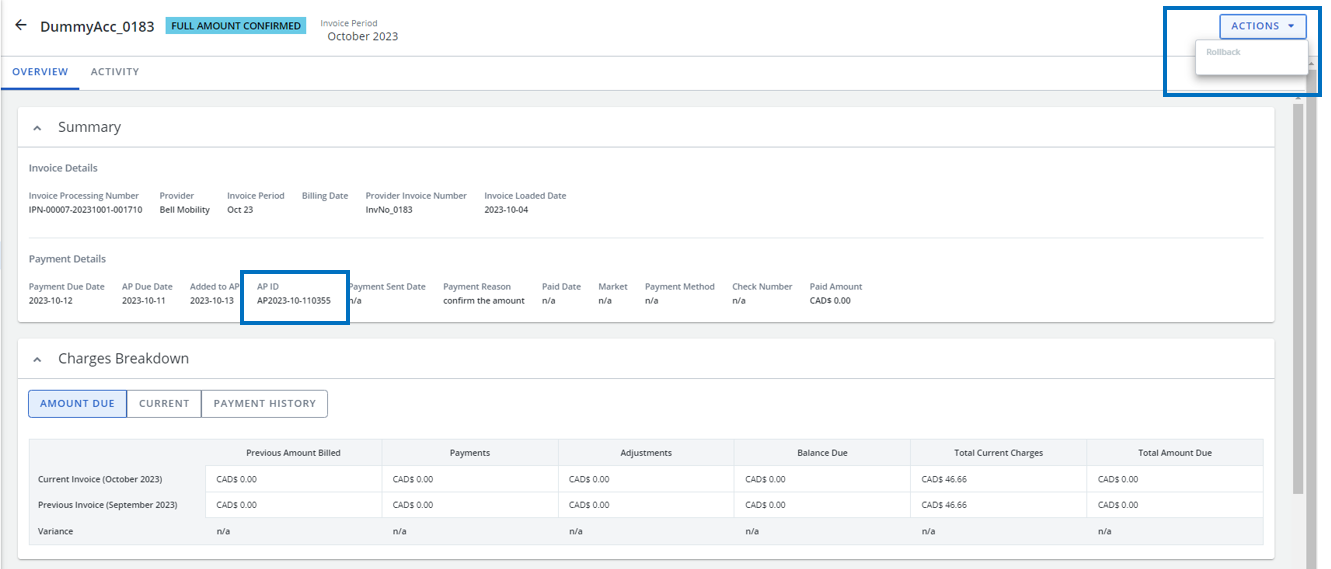Click the Balance Due column header
The width and height of the screenshot is (1331, 569).
click(x=822, y=453)
